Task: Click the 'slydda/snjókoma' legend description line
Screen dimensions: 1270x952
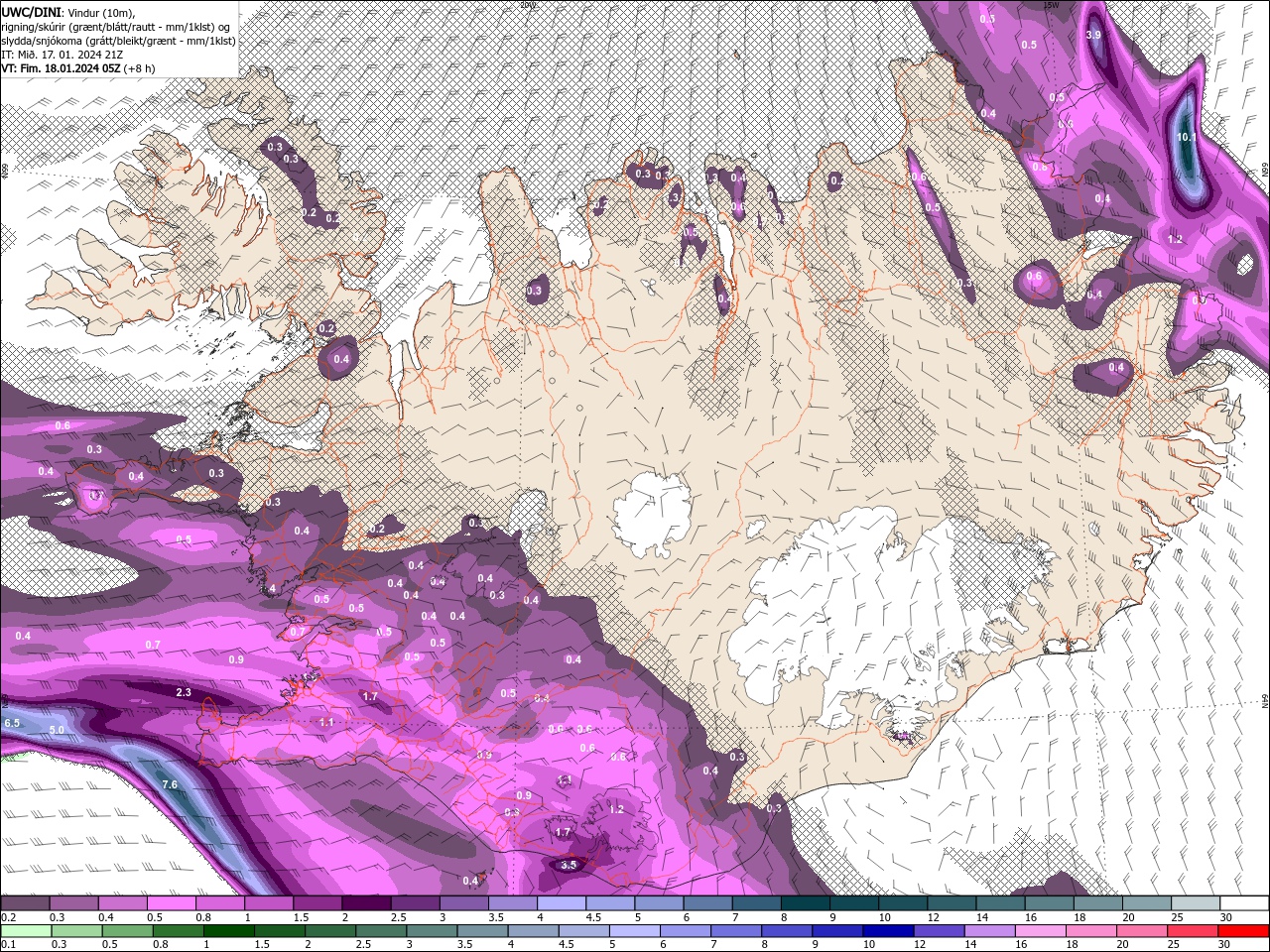Action: [x=118, y=41]
